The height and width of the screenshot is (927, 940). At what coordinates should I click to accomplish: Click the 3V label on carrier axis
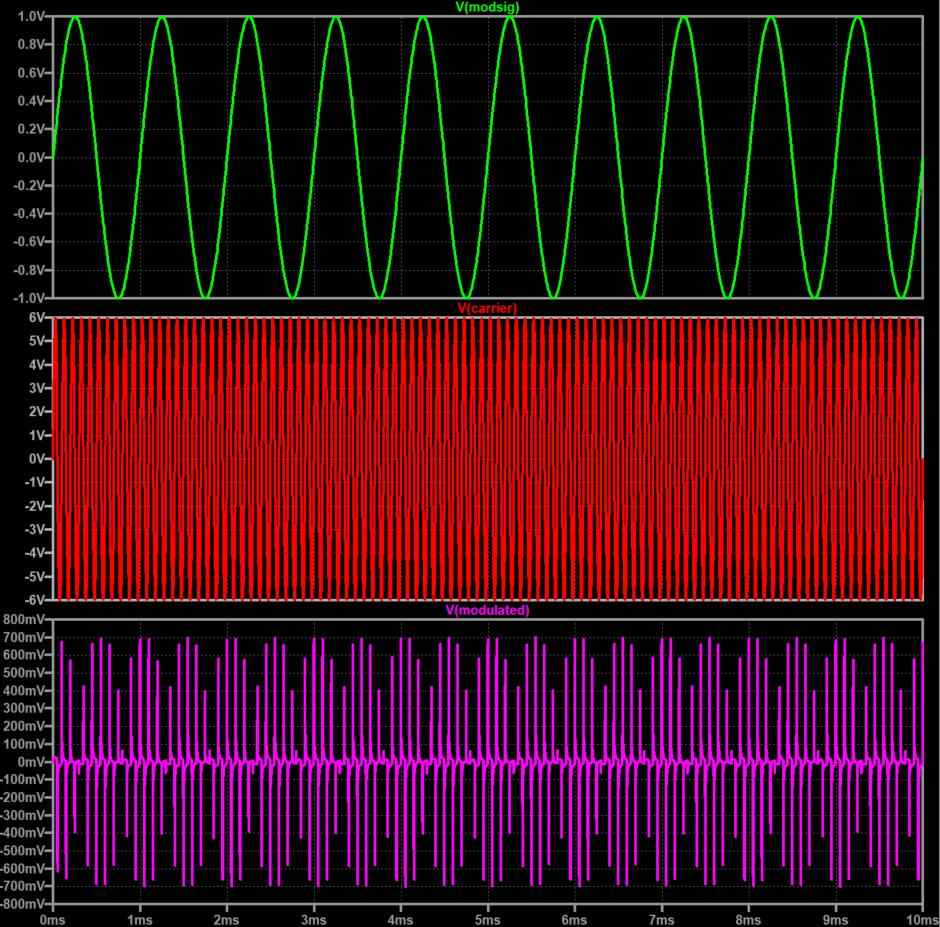[37, 388]
